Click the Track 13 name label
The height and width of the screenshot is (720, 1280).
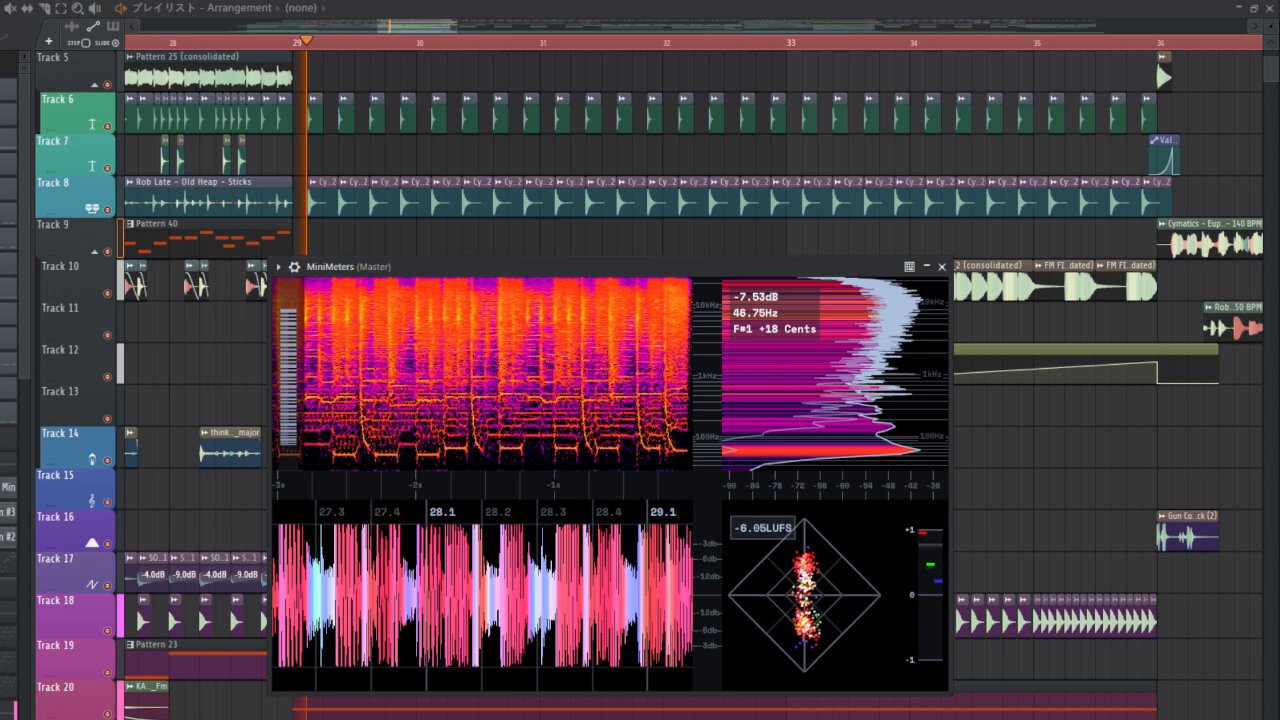pos(60,392)
